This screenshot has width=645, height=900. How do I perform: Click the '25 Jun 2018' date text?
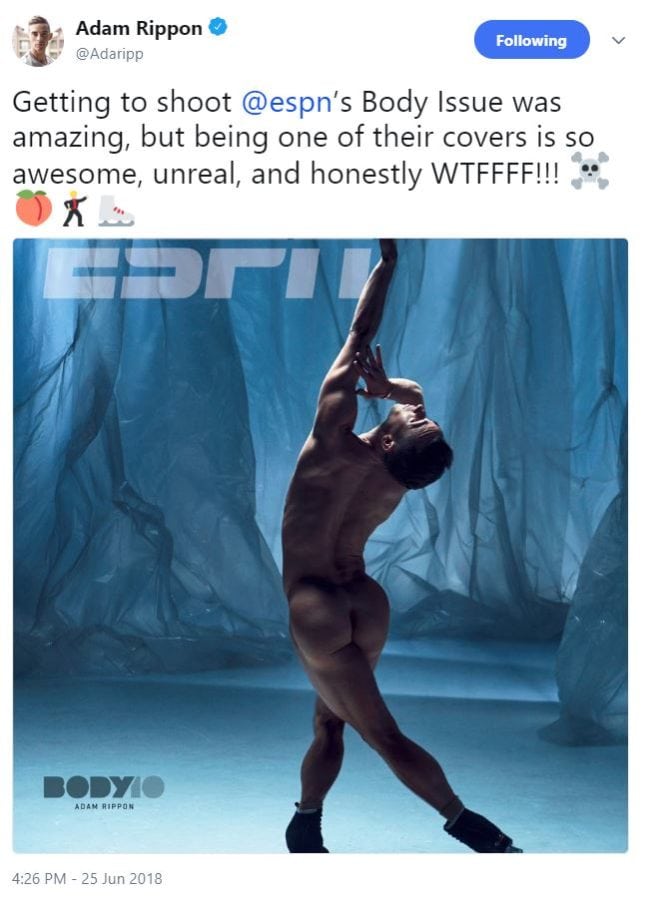[x=122, y=879]
